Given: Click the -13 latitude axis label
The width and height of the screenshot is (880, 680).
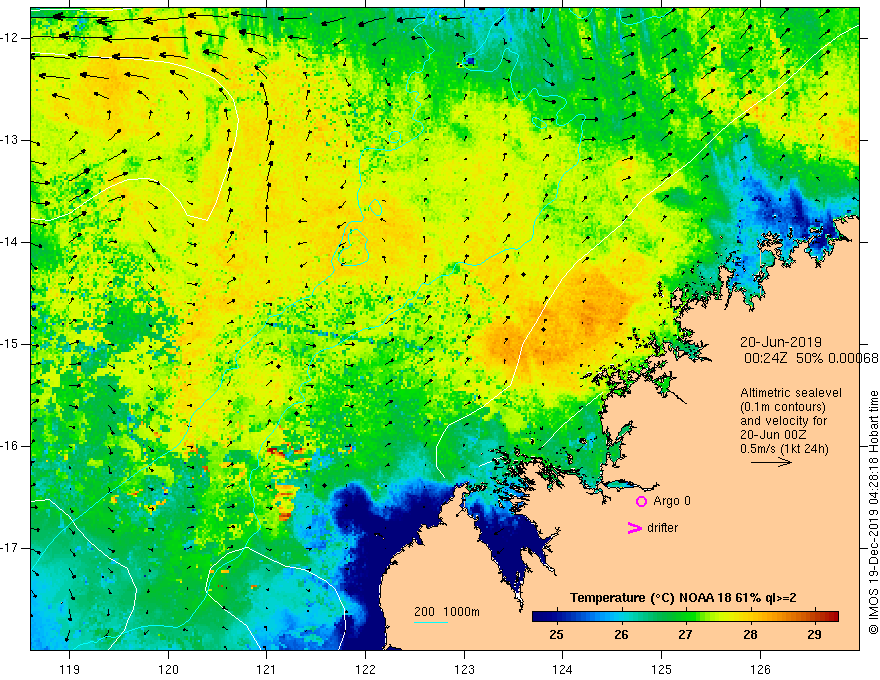Looking at the screenshot, I should tap(10, 140).
